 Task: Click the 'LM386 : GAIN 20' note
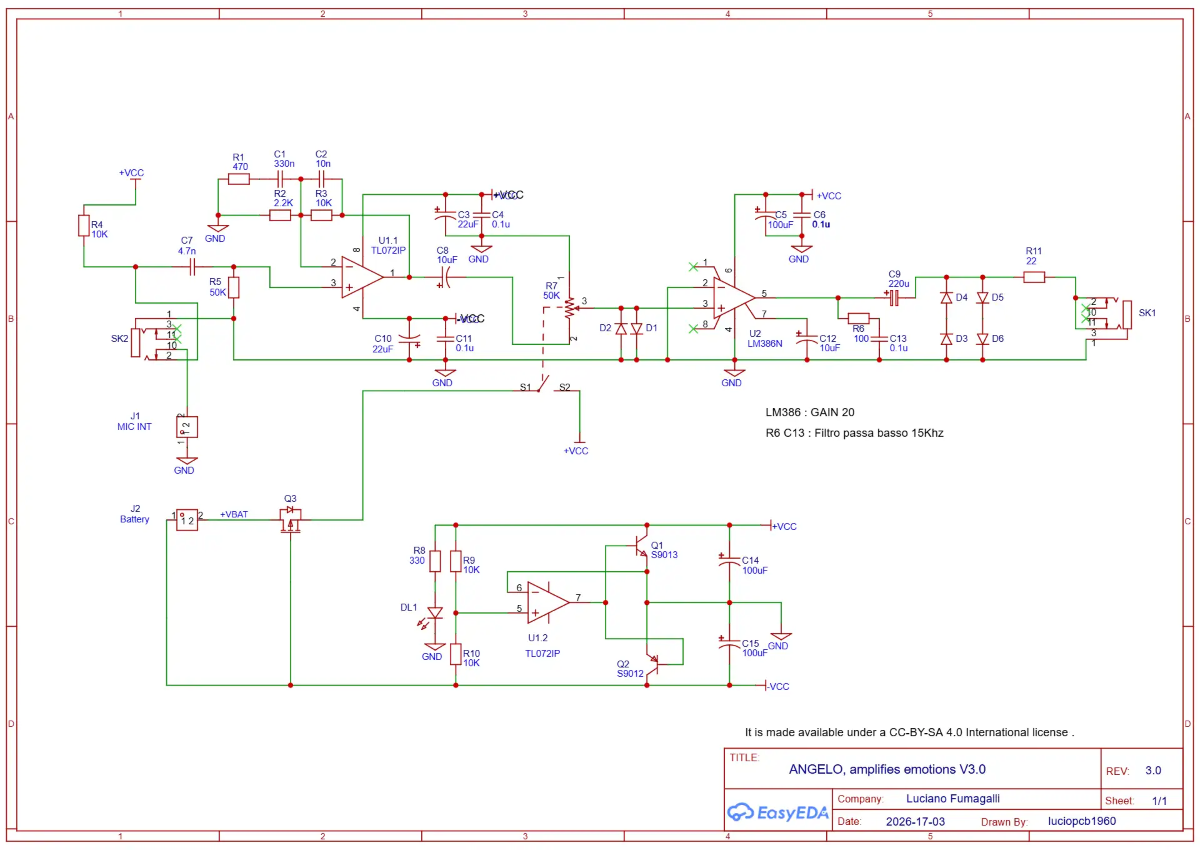pyautogui.click(x=810, y=412)
